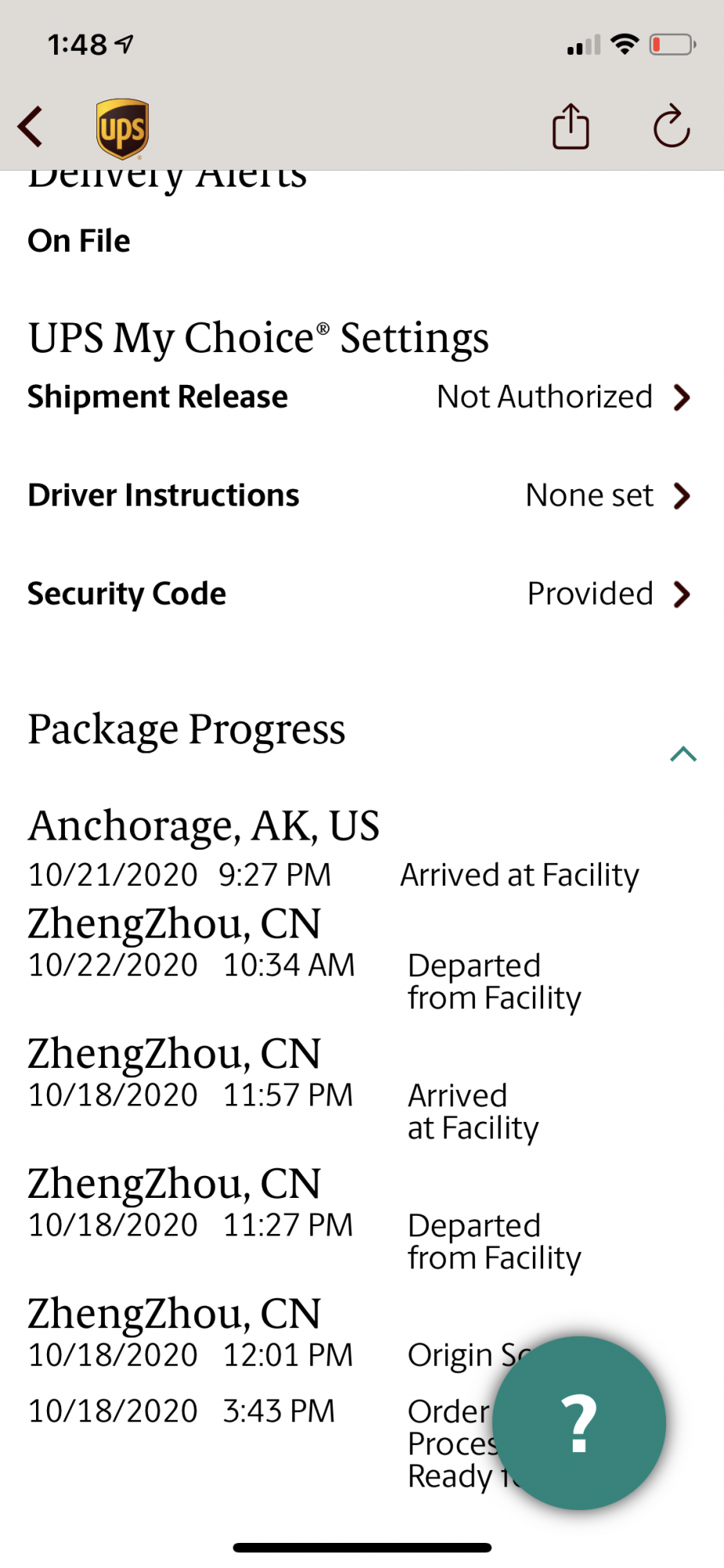
Task: Tap the Package Progress heading
Action: (x=186, y=729)
